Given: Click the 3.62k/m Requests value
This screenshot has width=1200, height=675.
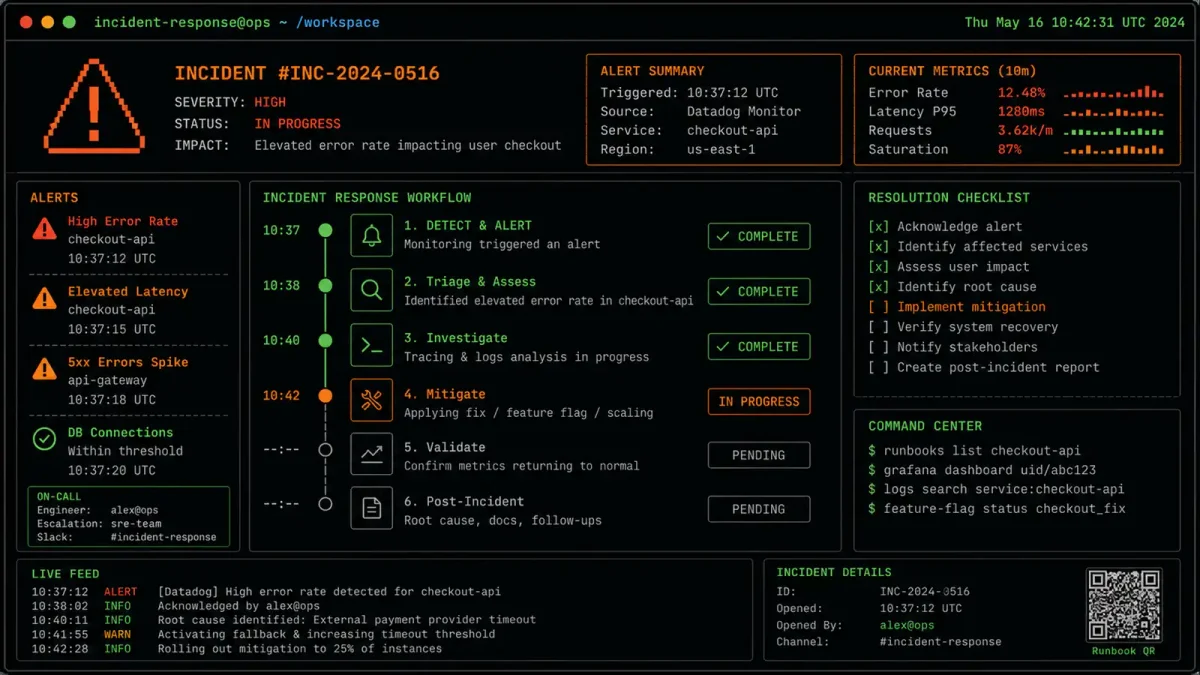Looking at the screenshot, I should click(1025, 130).
